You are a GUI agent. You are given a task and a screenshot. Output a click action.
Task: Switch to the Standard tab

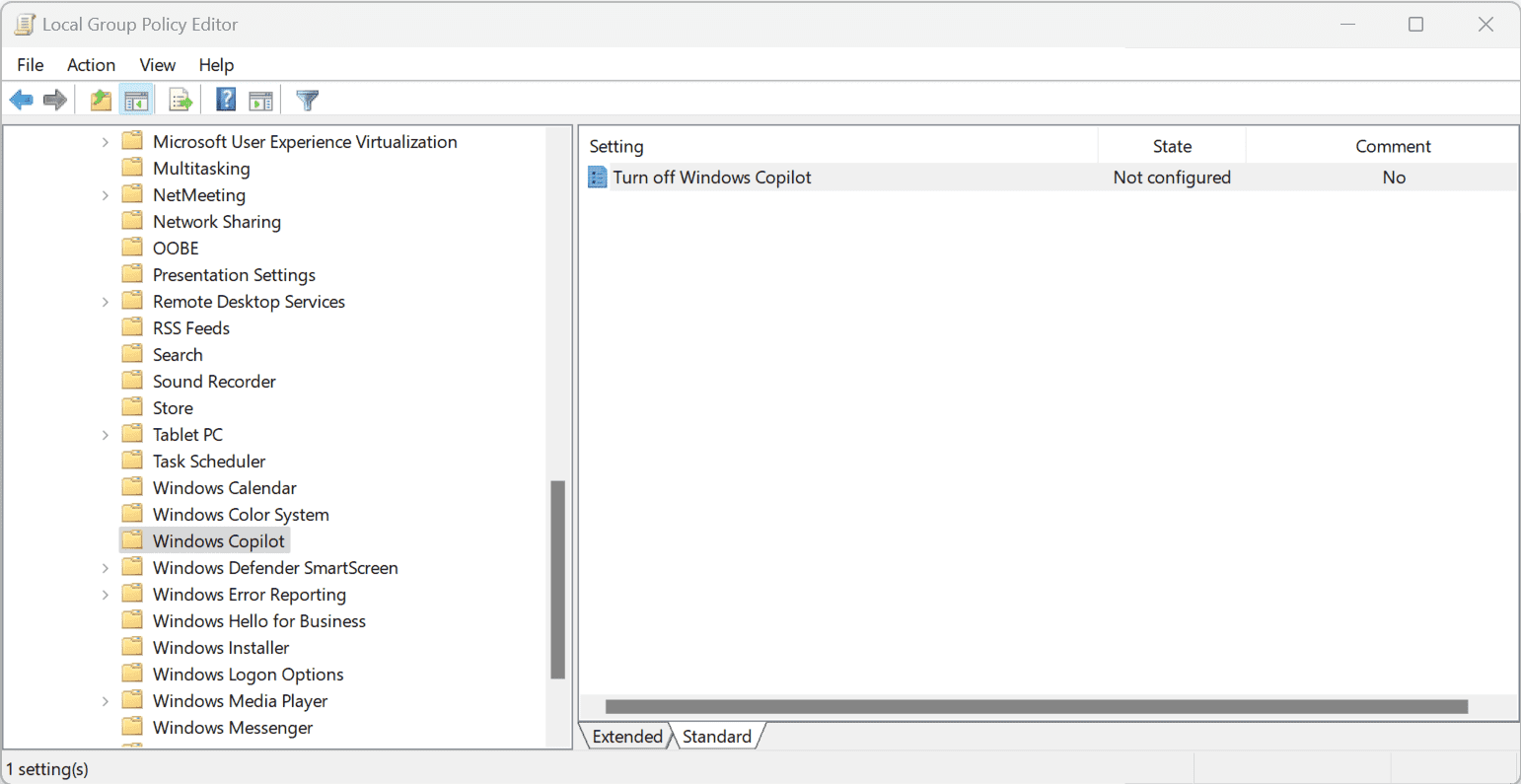tap(717, 737)
